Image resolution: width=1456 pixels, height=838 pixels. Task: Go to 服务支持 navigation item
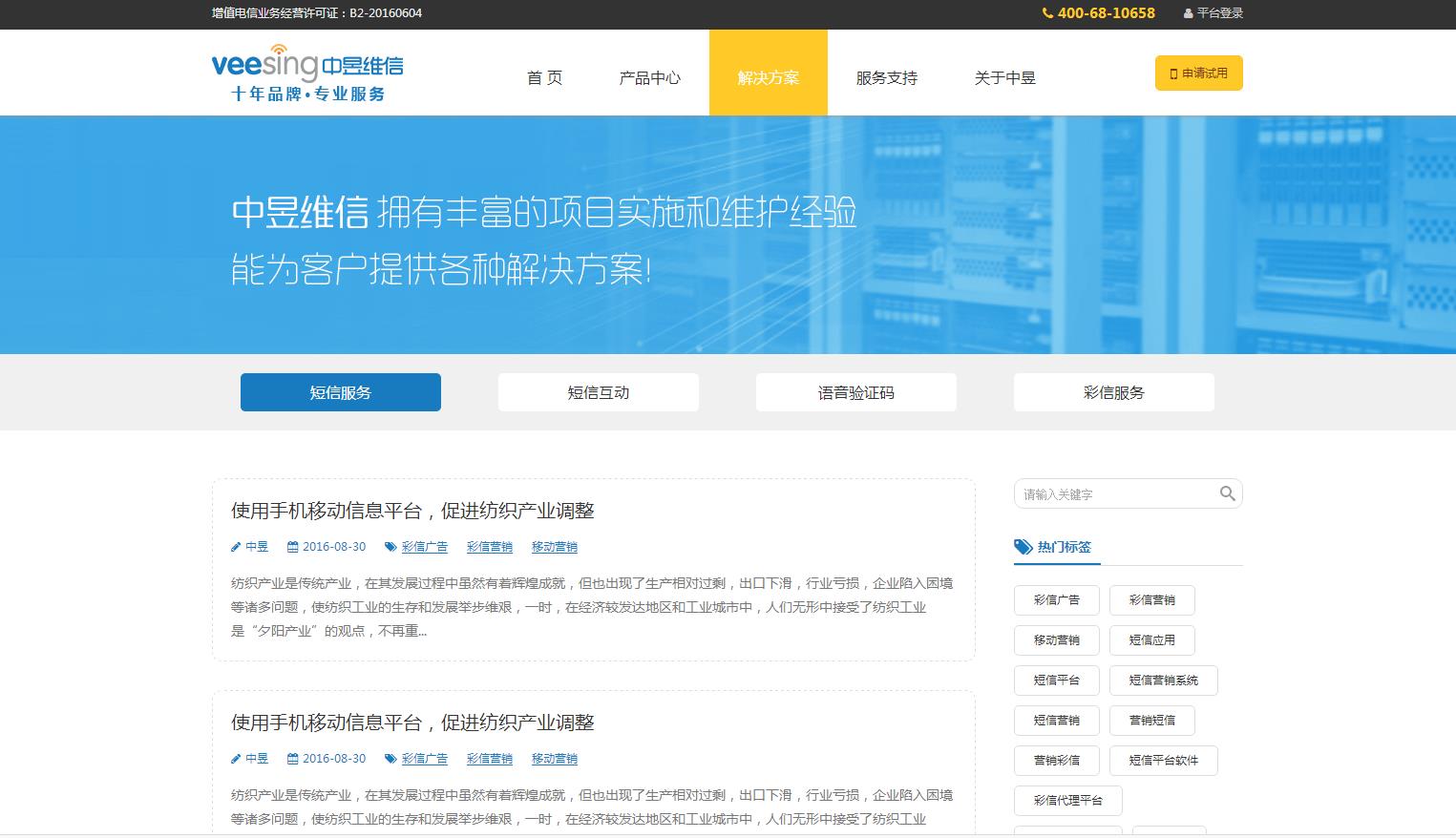coord(886,77)
